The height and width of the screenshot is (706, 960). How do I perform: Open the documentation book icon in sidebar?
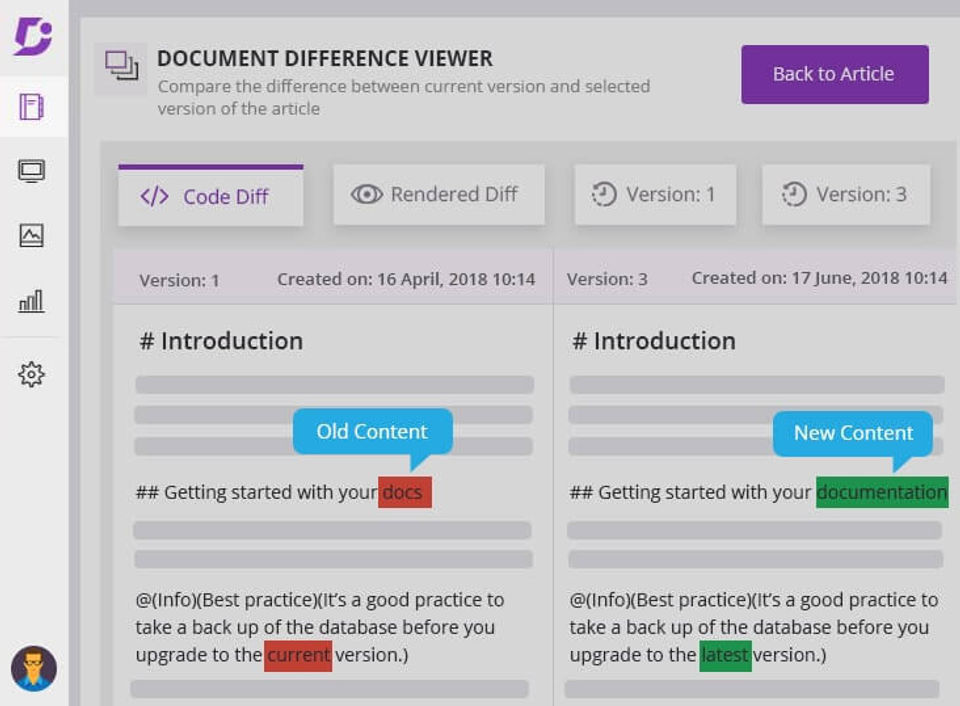31,107
